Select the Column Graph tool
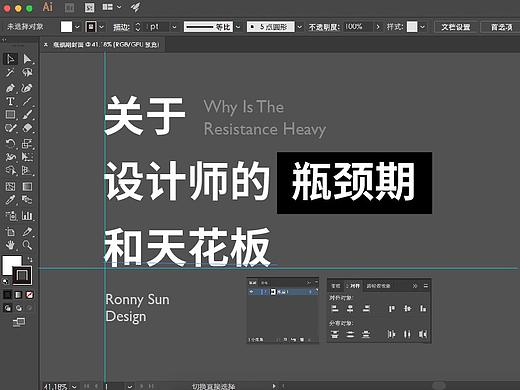The width and height of the screenshot is (520, 390). tap(27, 216)
